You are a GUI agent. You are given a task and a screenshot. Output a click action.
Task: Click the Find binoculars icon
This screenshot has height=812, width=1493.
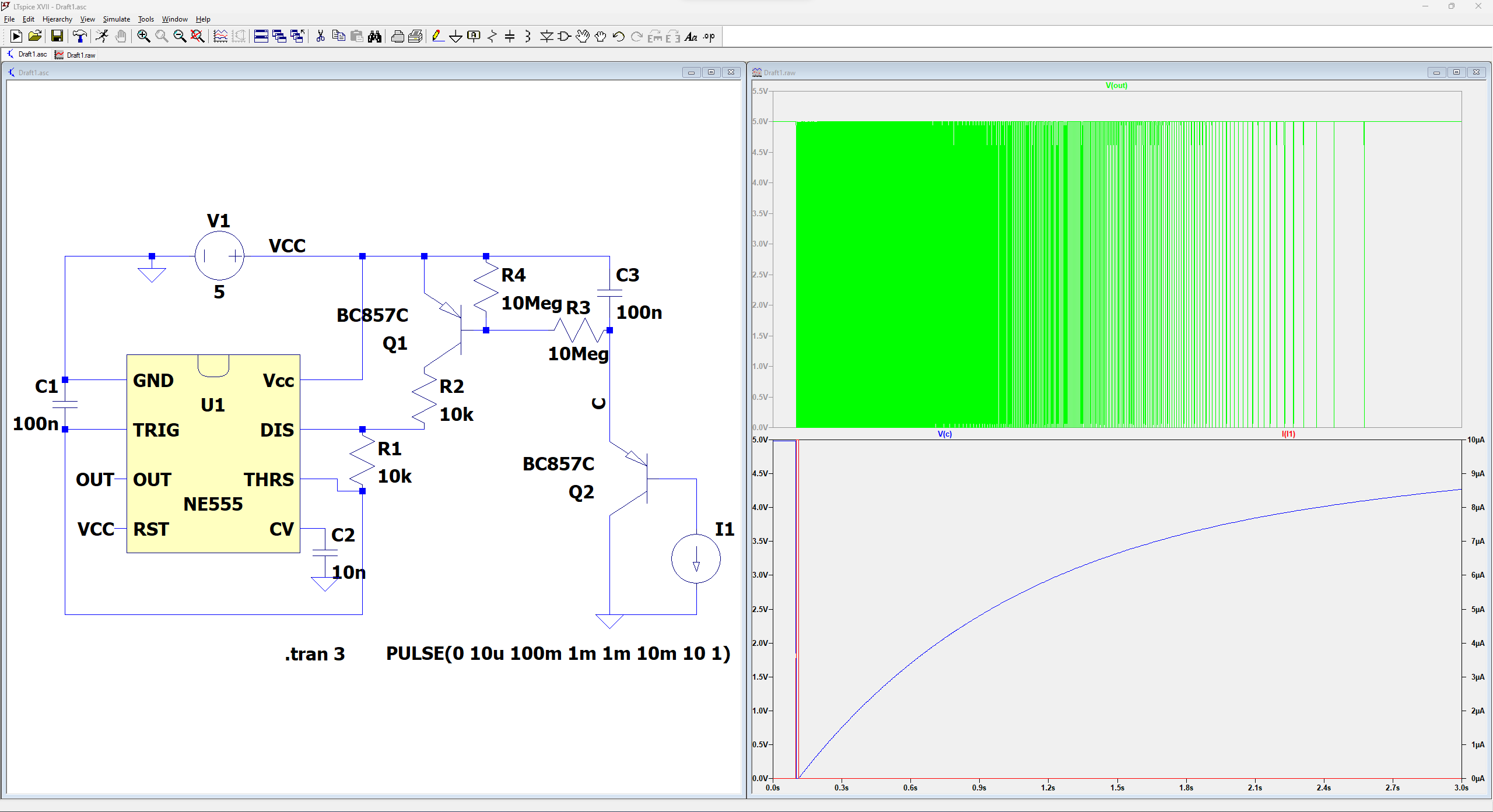point(374,36)
